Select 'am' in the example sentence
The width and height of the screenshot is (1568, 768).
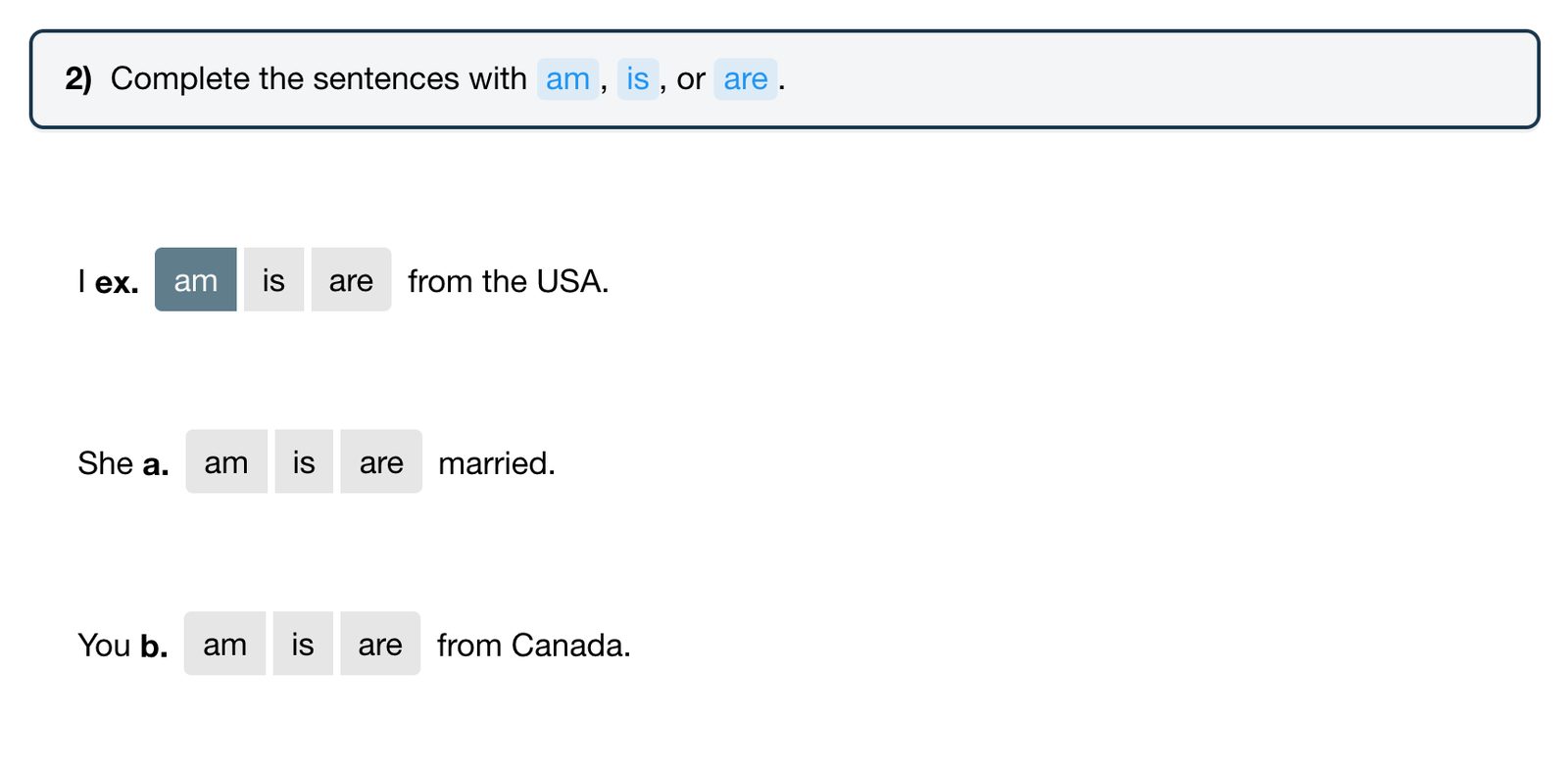196,280
